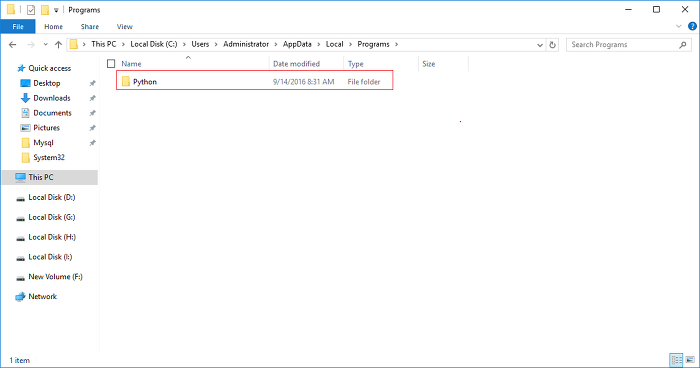Open Local Disk (D:) in sidebar
The image size is (700, 368).
point(52,197)
